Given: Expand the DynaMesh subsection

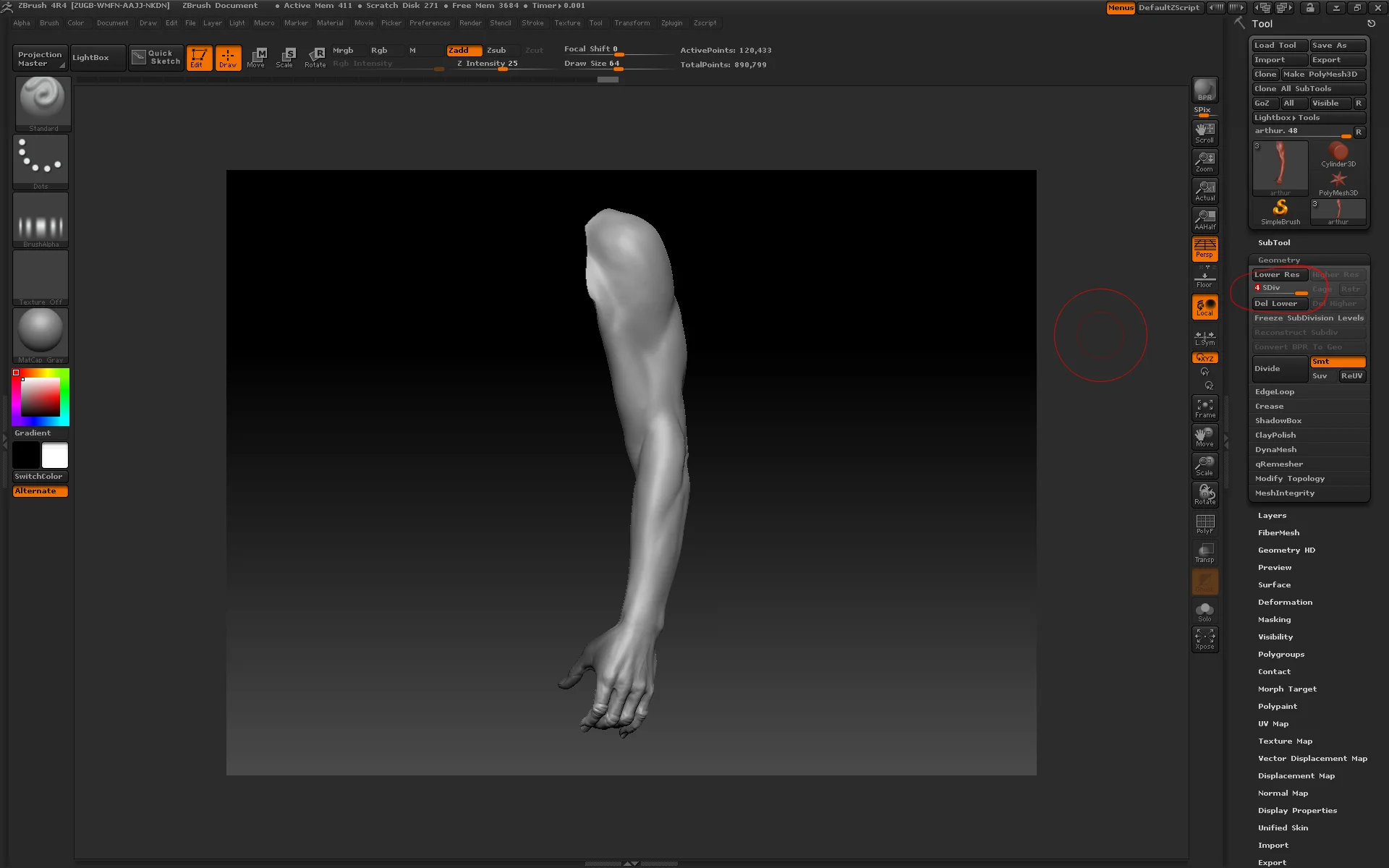Looking at the screenshot, I should (1275, 450).
